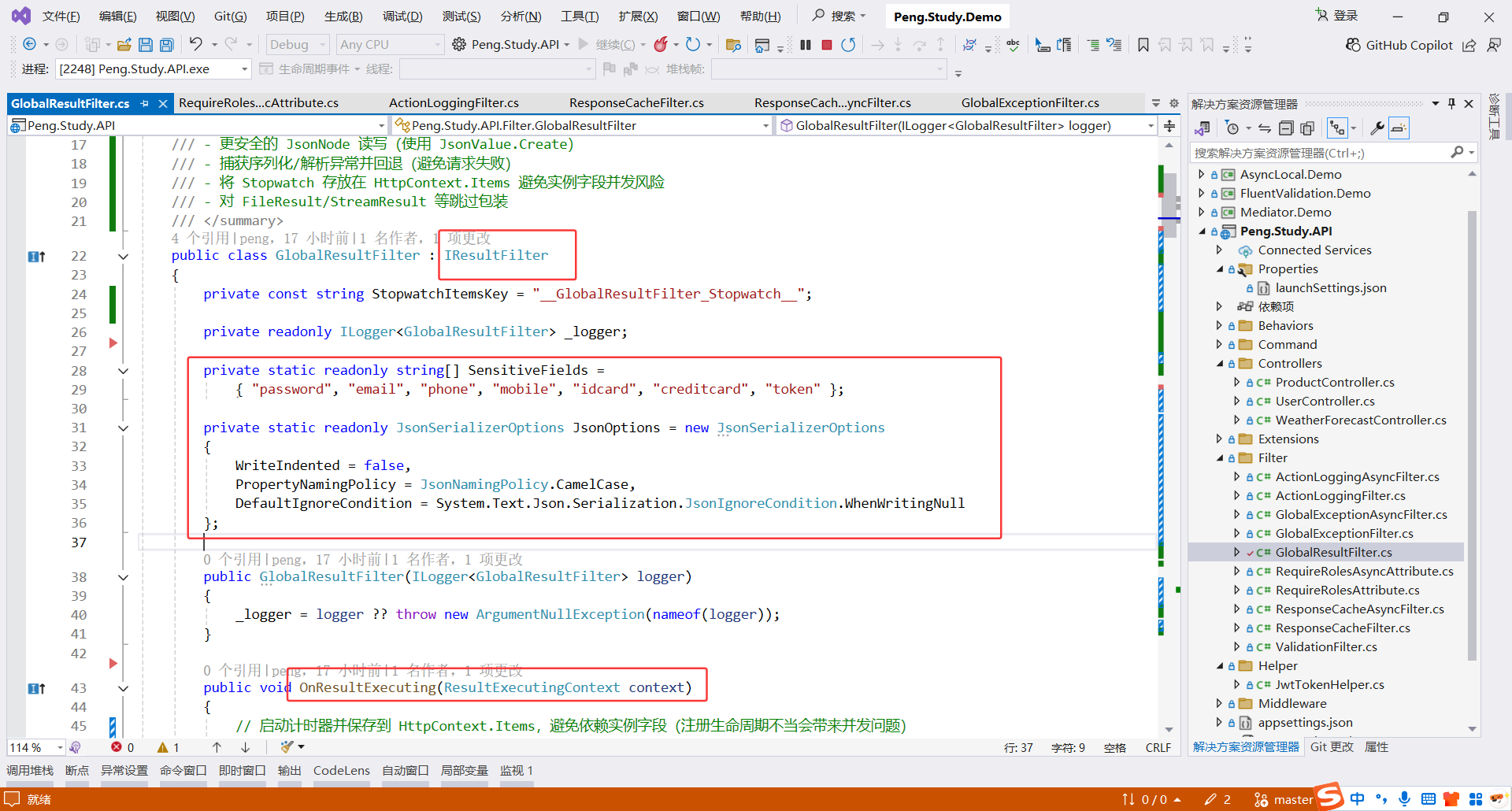This screenshot has height=811, width=1512.
Task: Click the Send Feedback icon
Action: tap(1493, 45)
